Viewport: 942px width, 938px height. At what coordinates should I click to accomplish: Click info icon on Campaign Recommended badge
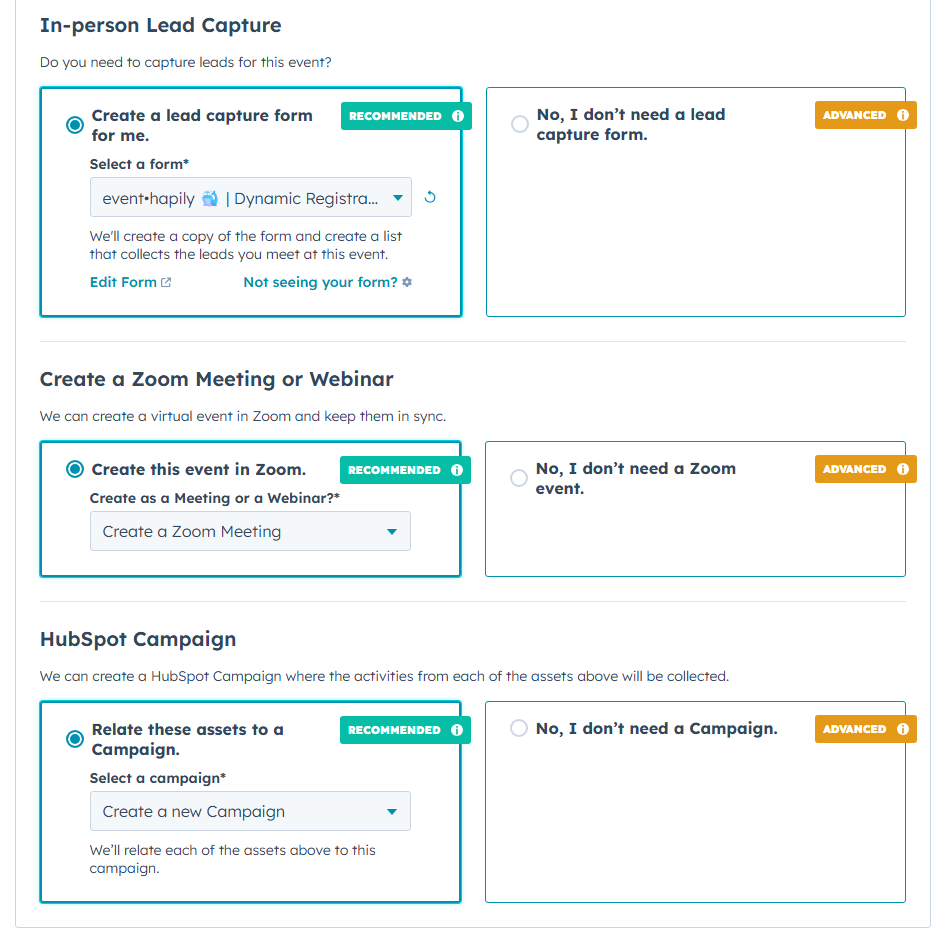click(x=457, y=730)
